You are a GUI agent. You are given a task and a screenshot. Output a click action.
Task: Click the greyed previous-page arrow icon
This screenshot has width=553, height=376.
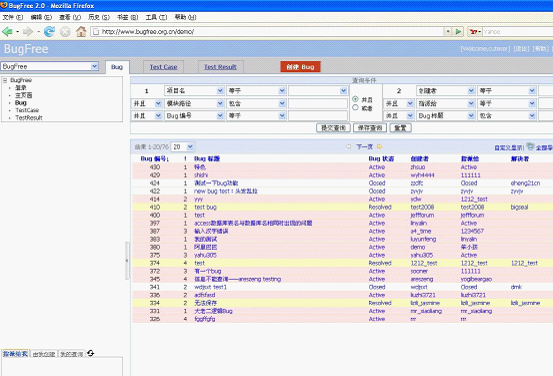349,146
